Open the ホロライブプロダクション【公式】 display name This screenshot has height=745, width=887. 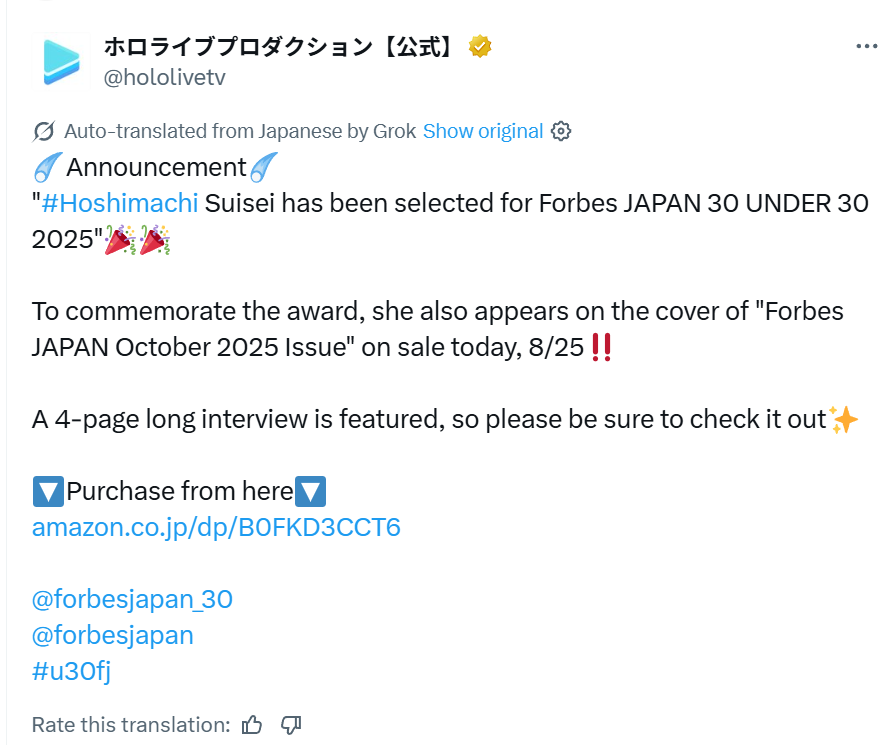[x=280, y=46]
